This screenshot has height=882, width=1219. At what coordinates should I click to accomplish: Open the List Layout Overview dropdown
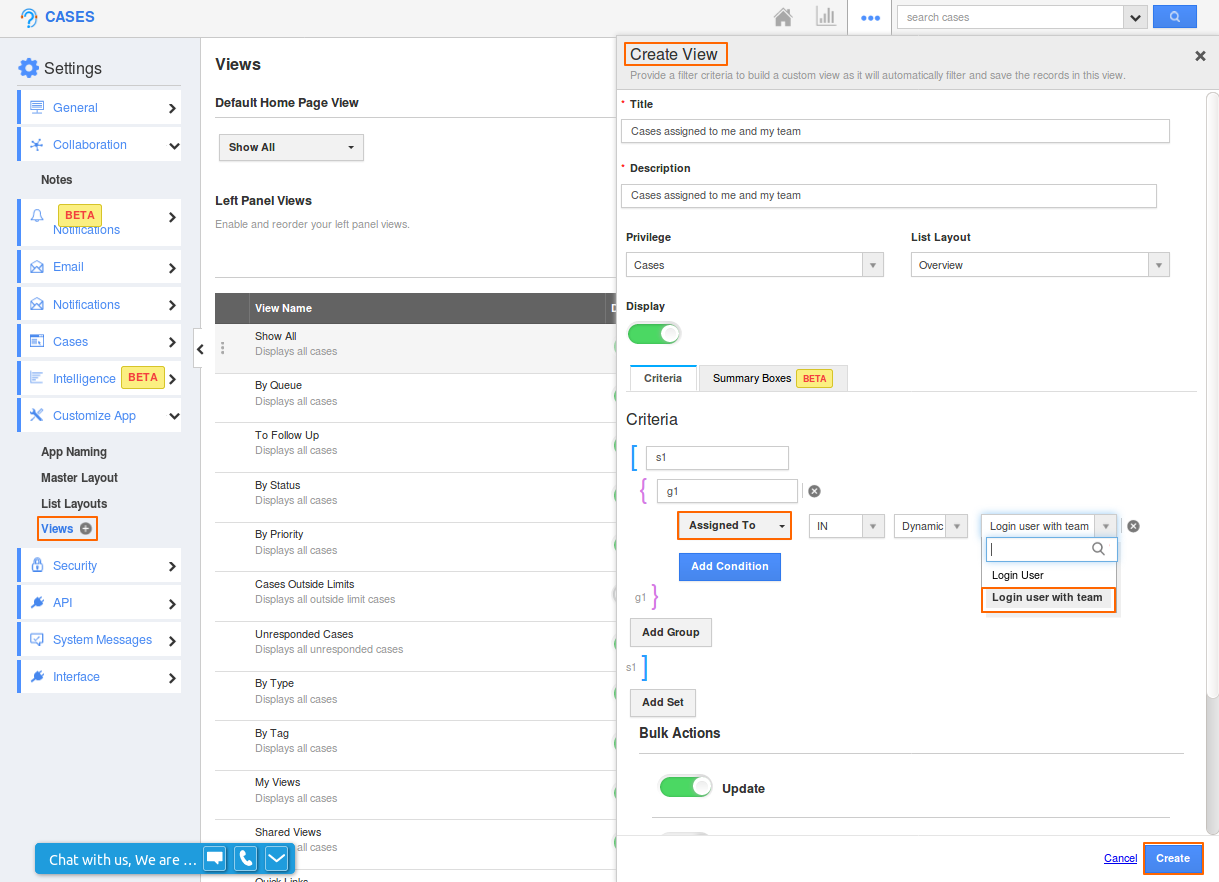pos(1040,264)
